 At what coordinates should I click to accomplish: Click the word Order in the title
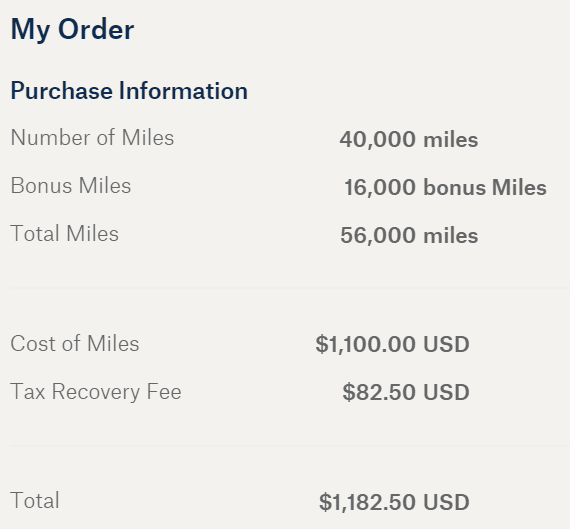[x=96, y=29]
